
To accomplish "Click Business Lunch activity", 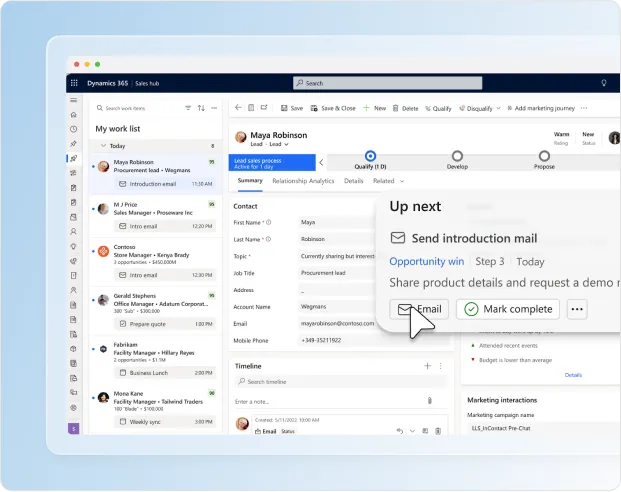I will [166, 373].
